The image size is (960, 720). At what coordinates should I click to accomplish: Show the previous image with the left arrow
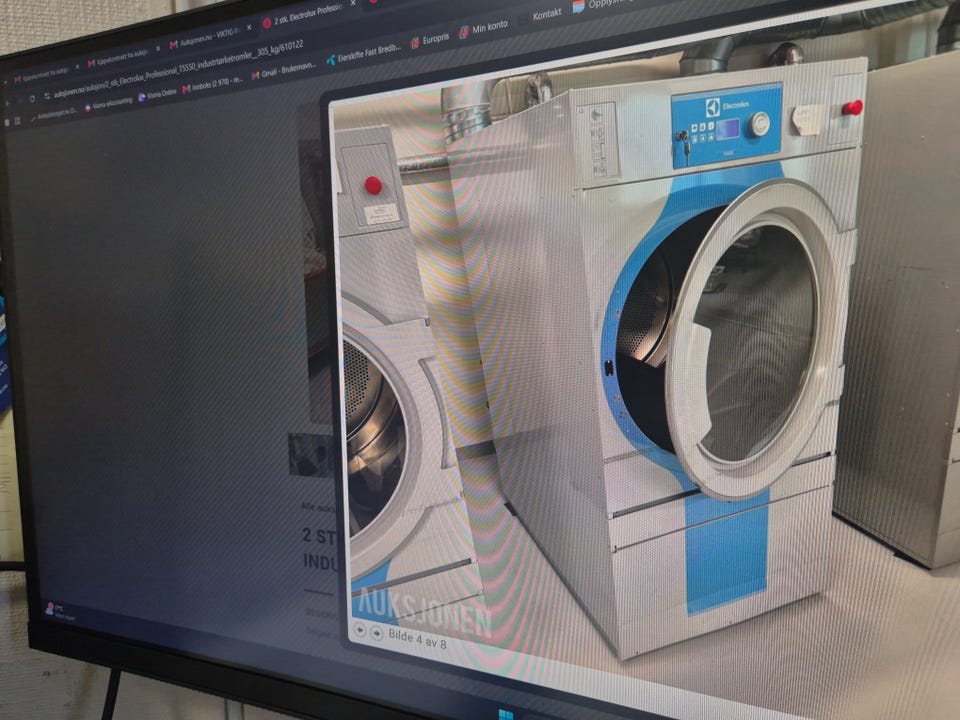click(x=359, y=629)
